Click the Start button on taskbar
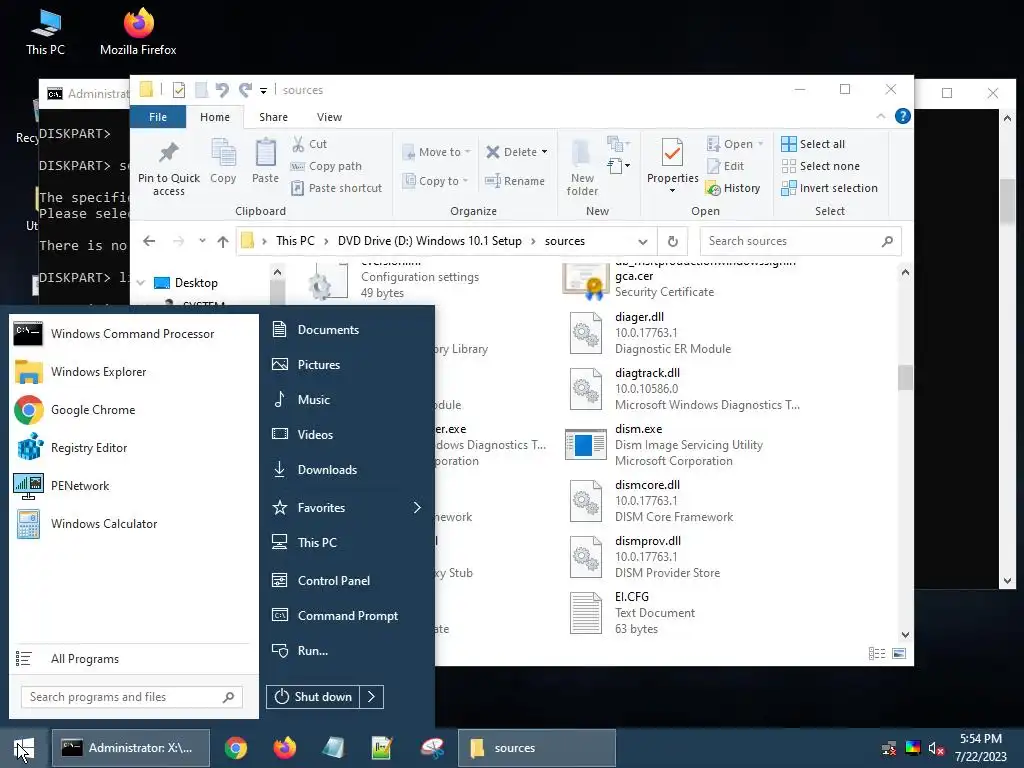The width and height of the screenshot is (1024, 768). (24, 748)
